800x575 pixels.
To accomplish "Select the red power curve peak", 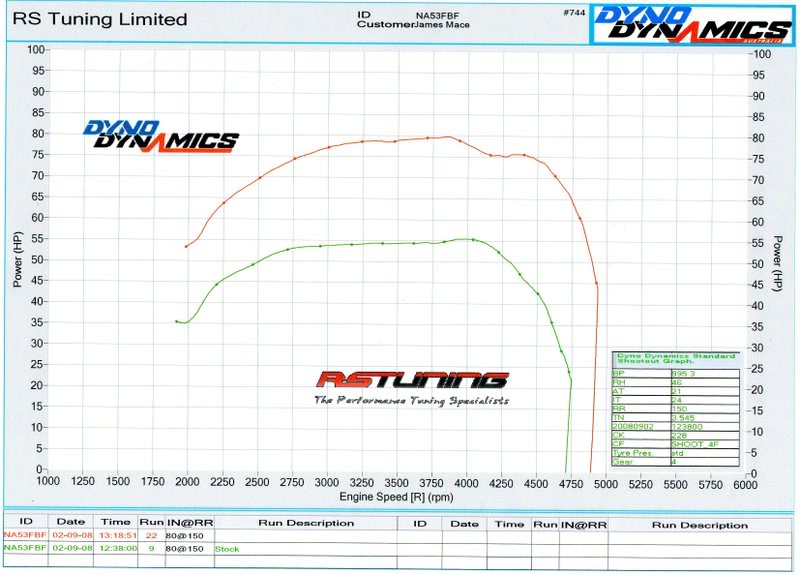I will (446, 137).
